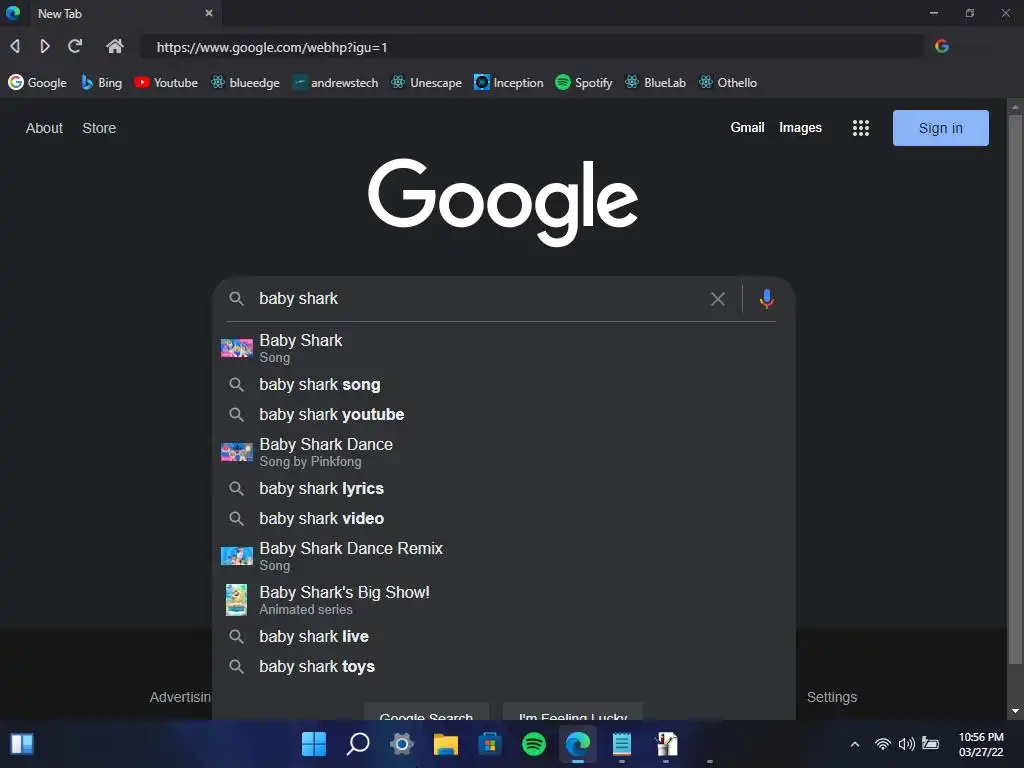Open the Images link
Viewport: 1024px width, 768px height.
click(800, 127)
